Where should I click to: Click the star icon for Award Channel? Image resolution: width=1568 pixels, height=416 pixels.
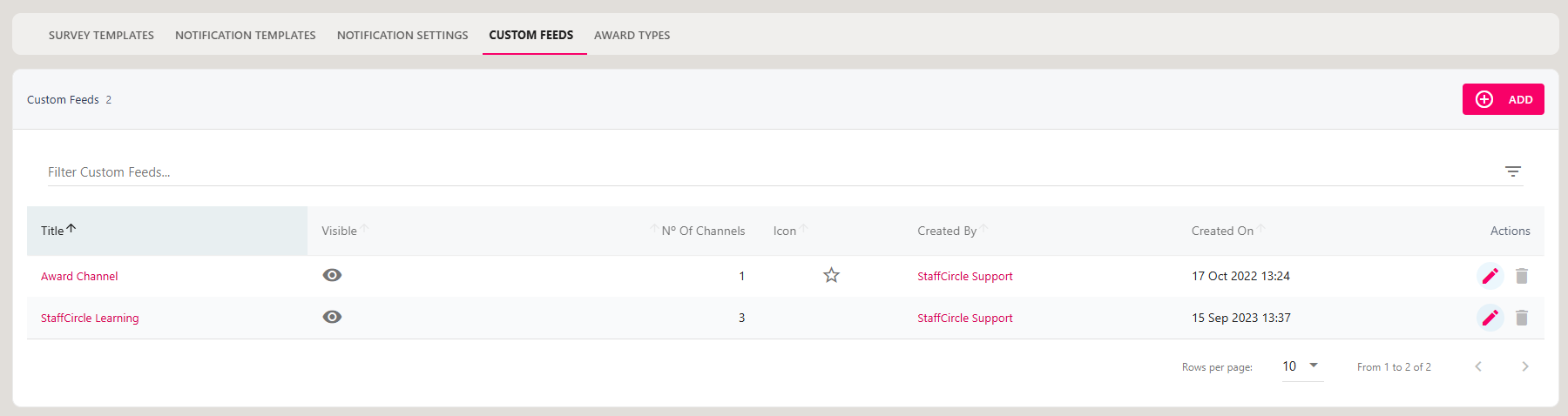tap(832, 275)
